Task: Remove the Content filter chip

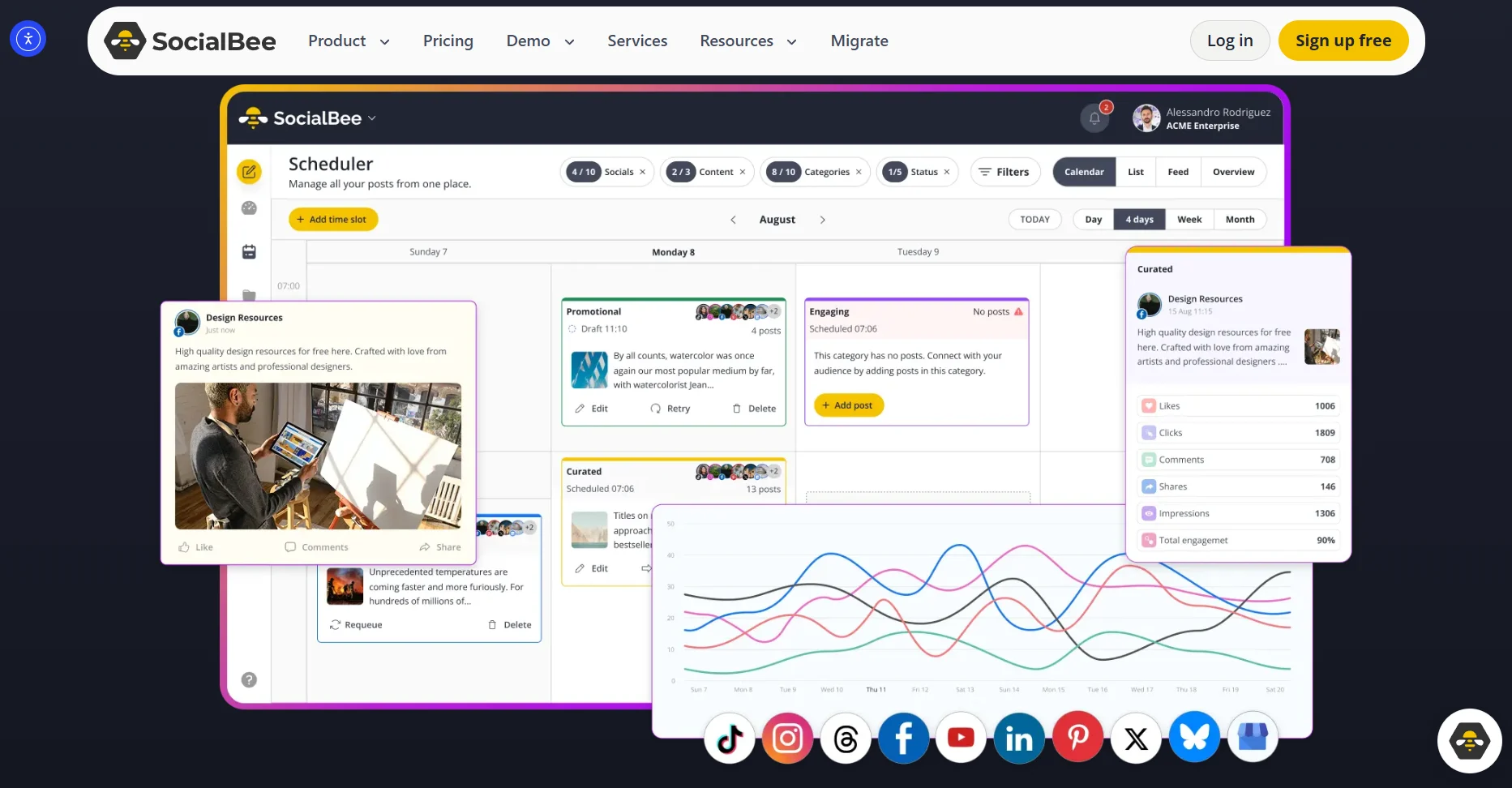Action: [x=743, y=172]
